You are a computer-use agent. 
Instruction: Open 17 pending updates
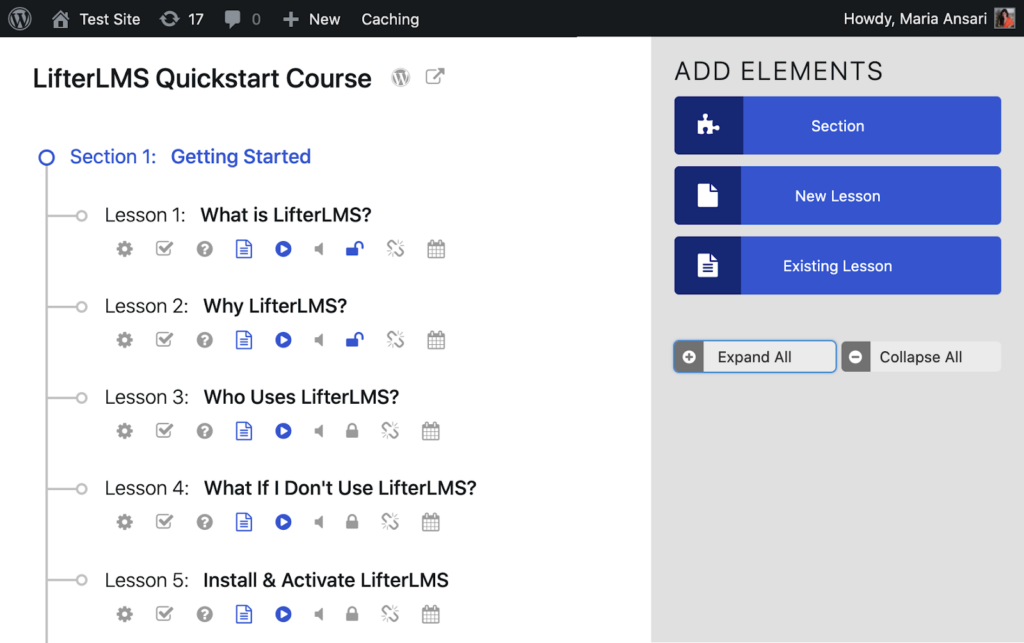tap(182, 19)
